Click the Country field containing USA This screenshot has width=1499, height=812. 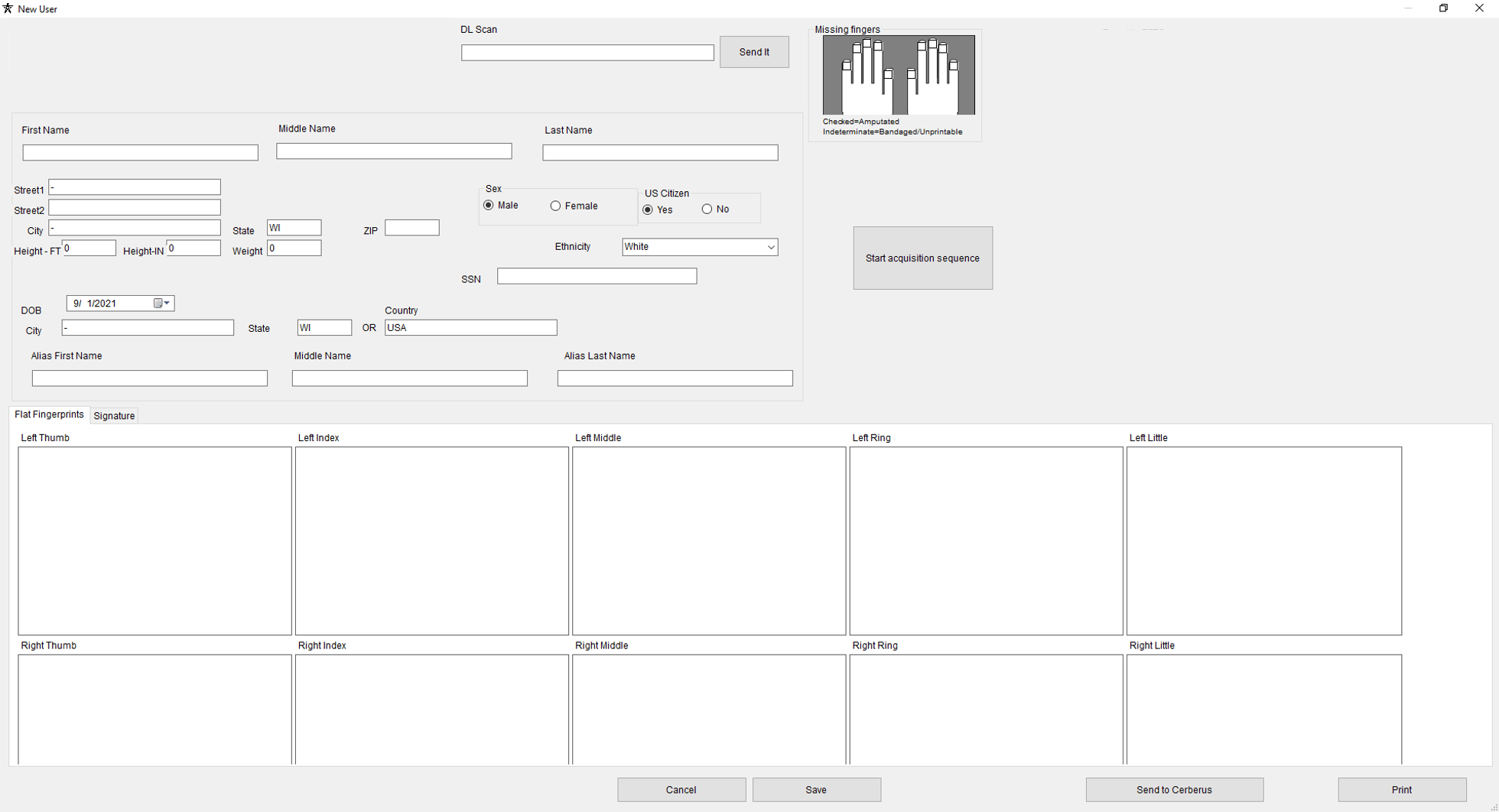pos(471,328)
